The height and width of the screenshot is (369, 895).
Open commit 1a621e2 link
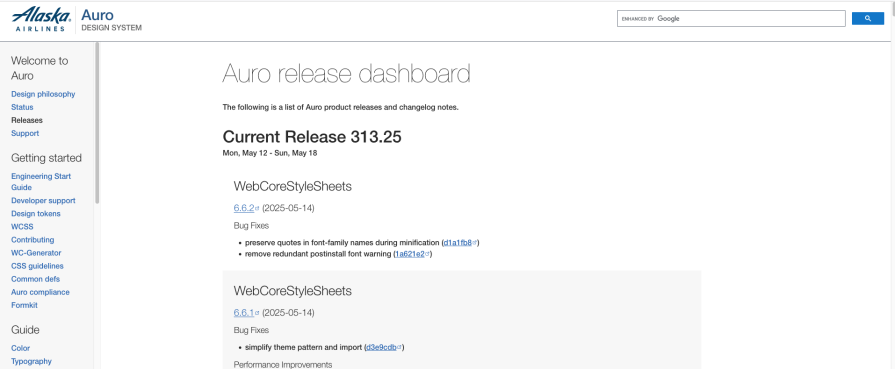(410, 254)
